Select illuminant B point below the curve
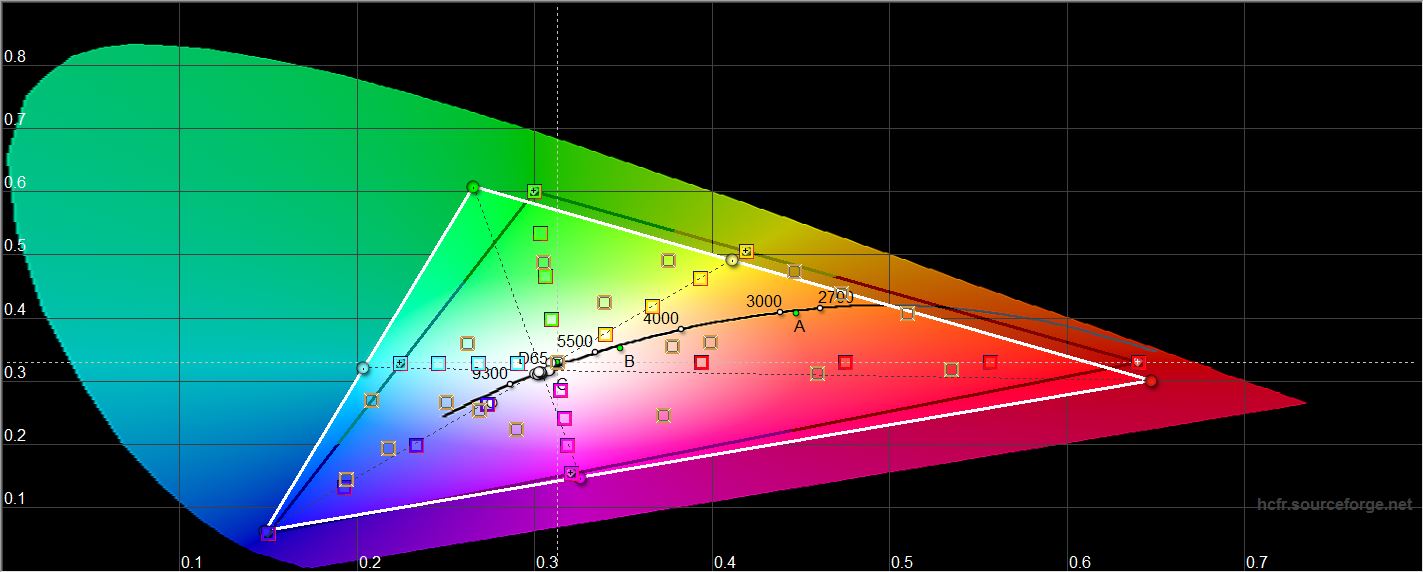The width and height of the screenshot is (1423, 572). pos(620,348)
